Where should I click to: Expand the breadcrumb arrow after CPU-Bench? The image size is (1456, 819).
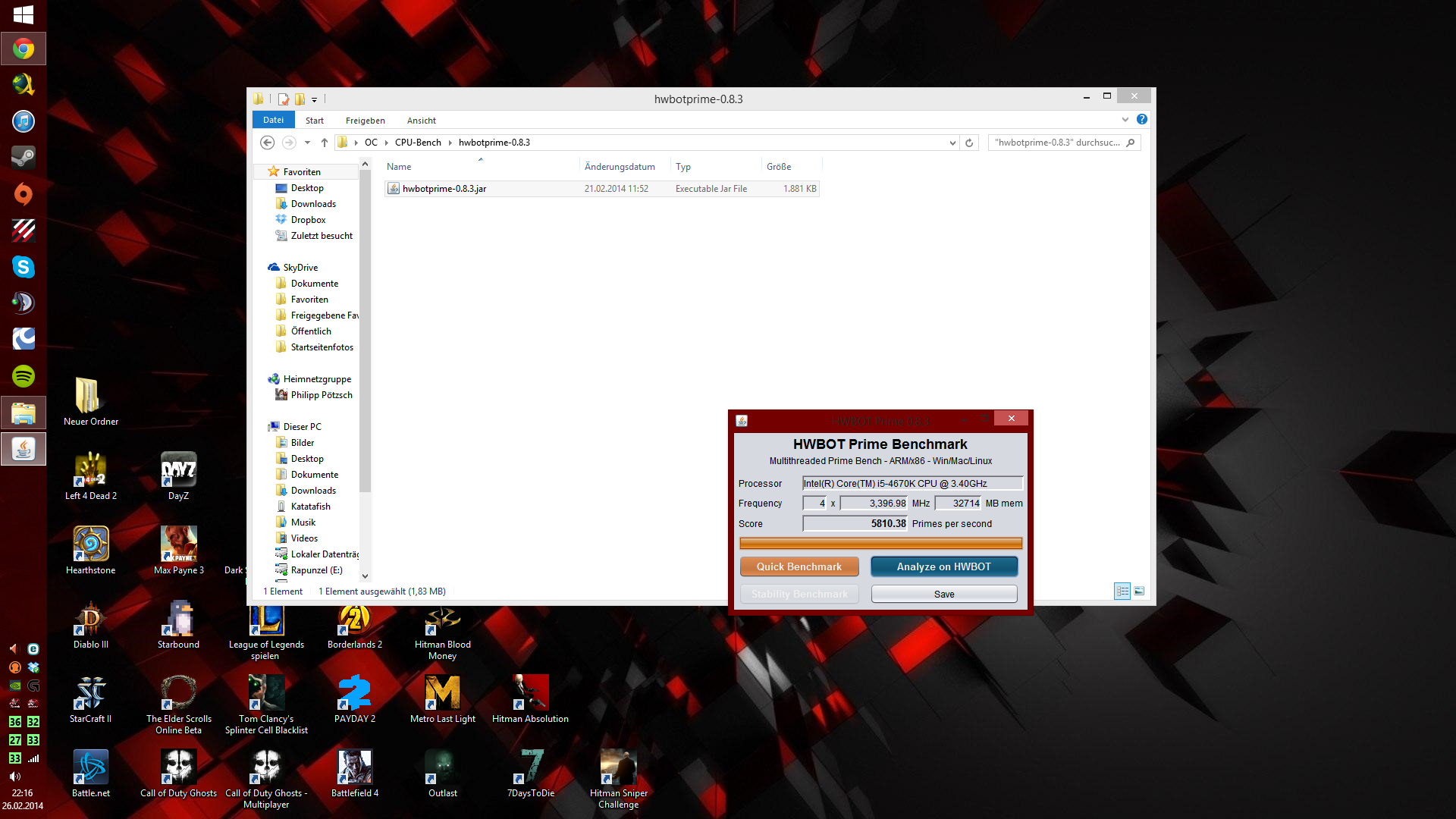tap(450, 143)
